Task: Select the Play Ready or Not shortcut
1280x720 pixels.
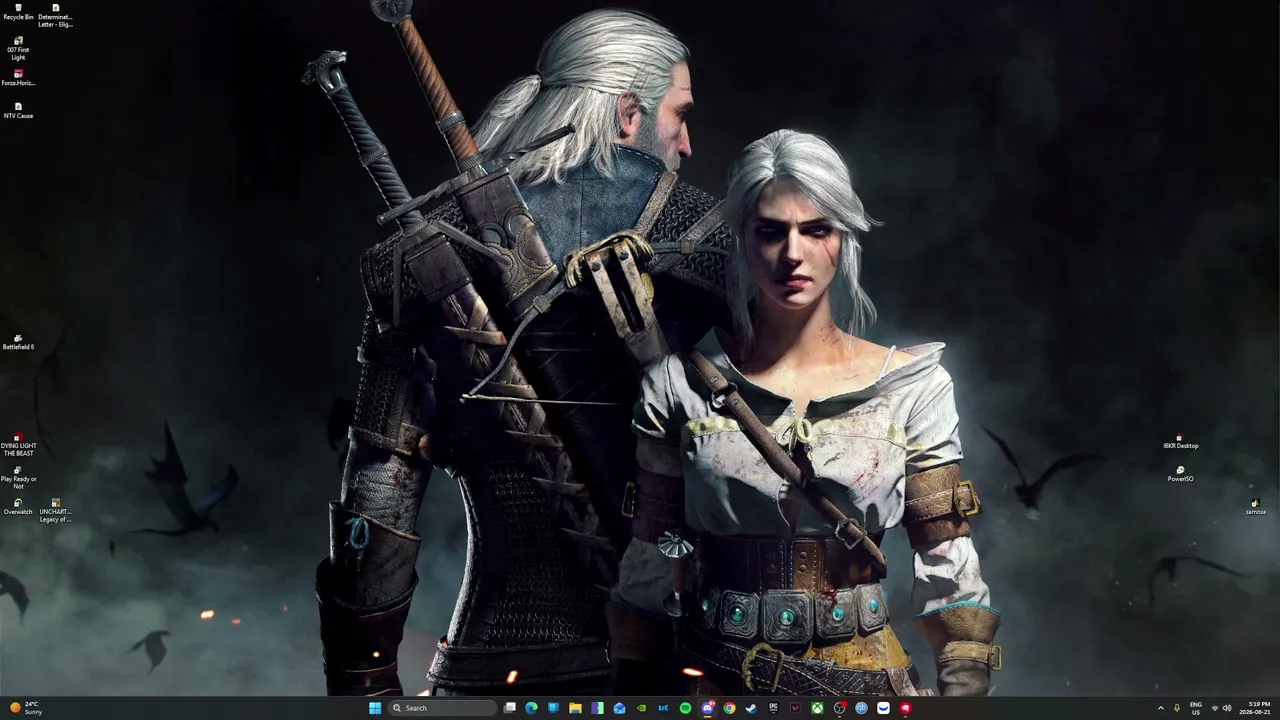Action: click(x=18, y=477)
